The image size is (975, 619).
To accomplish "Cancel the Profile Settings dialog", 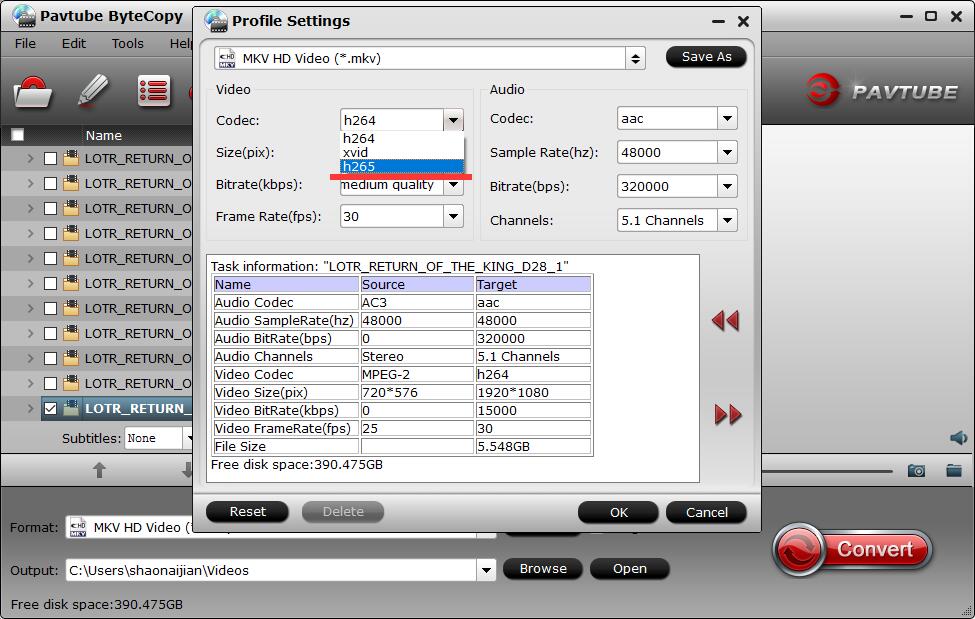I will click(706, 512).
